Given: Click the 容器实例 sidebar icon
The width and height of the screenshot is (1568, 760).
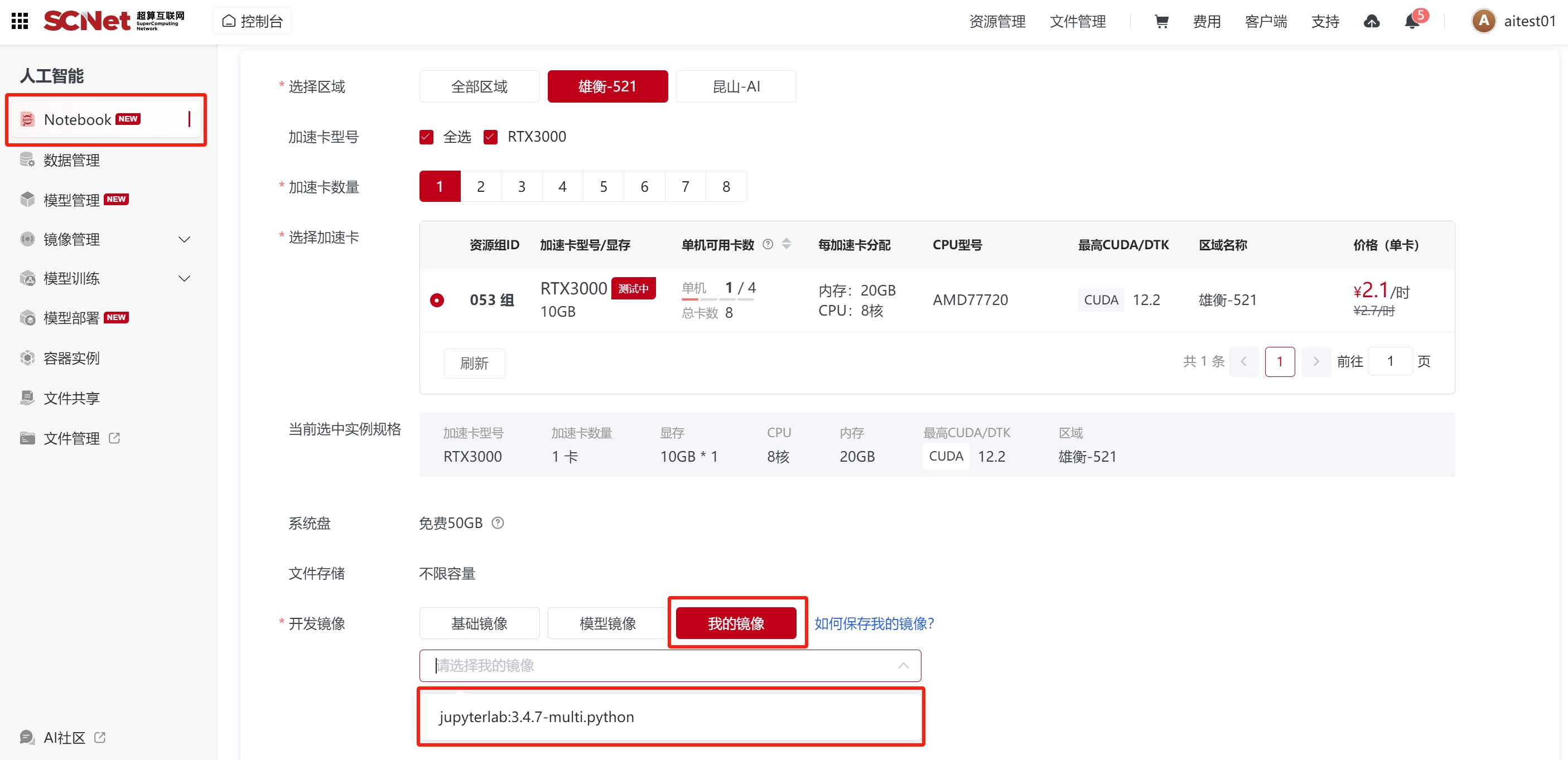Looking at the screenshot, I should click(27, 358).
